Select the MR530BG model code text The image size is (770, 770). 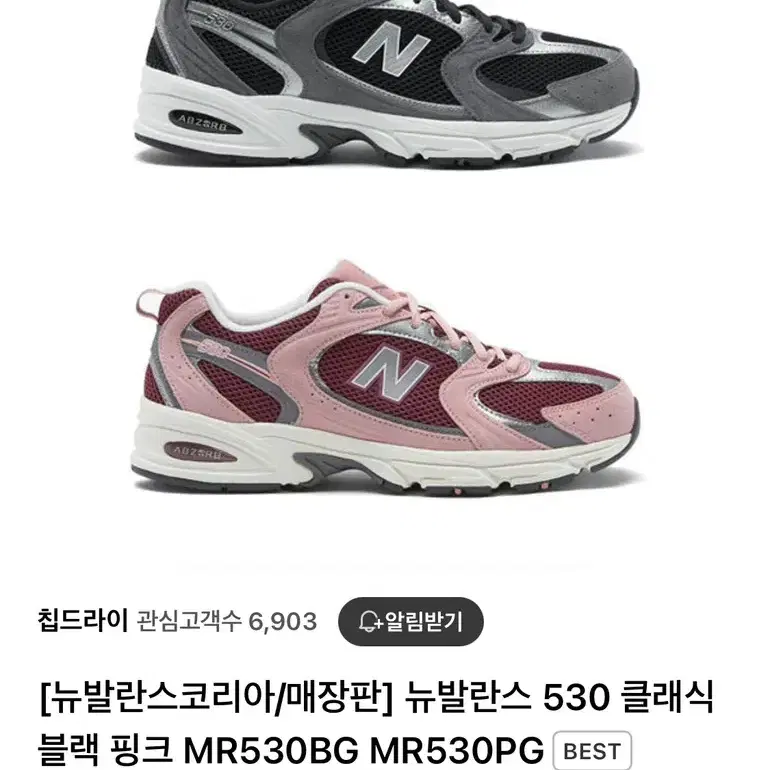pyautogui.click(x=271, y=751)
